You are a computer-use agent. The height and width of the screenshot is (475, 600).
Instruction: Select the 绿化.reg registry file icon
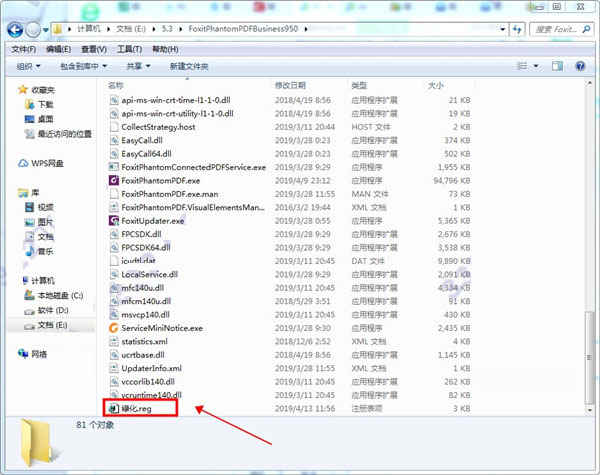(114, 408)
